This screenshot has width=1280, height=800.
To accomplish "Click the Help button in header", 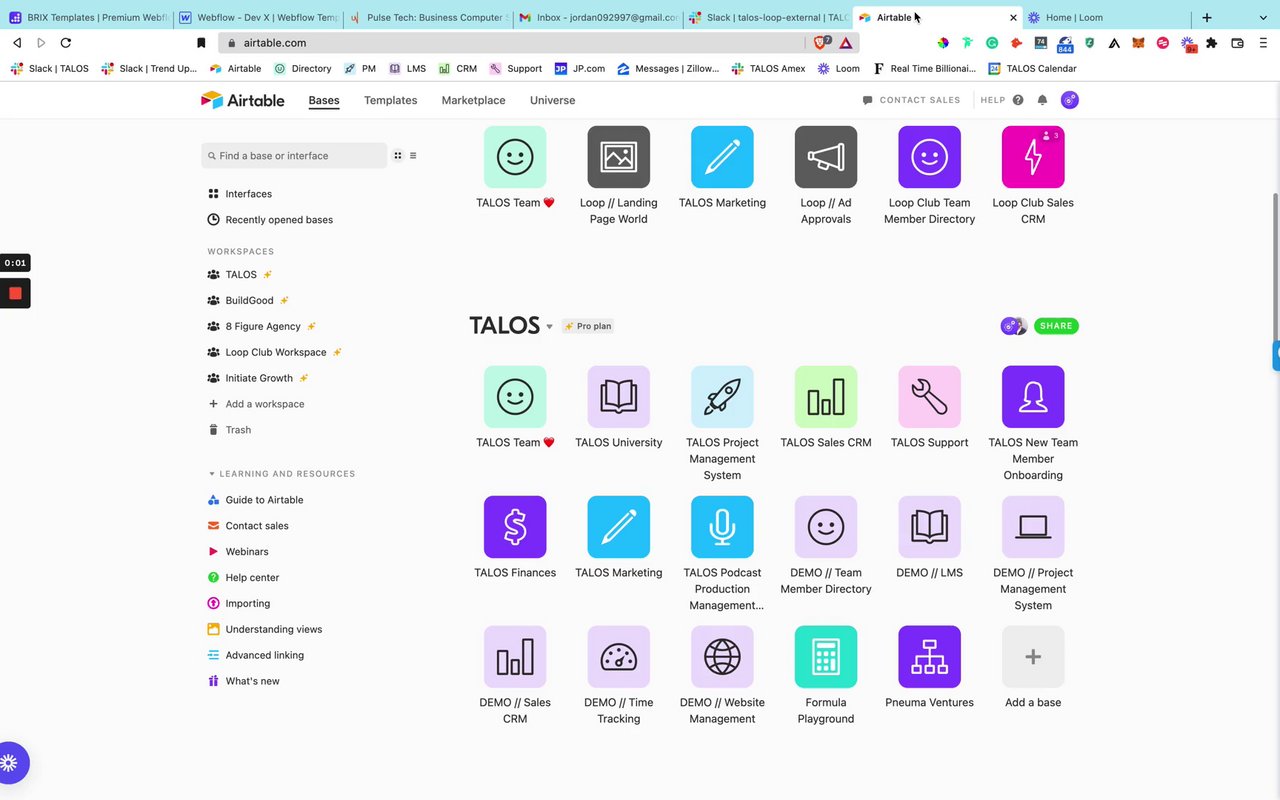I will coord(1002,100).
